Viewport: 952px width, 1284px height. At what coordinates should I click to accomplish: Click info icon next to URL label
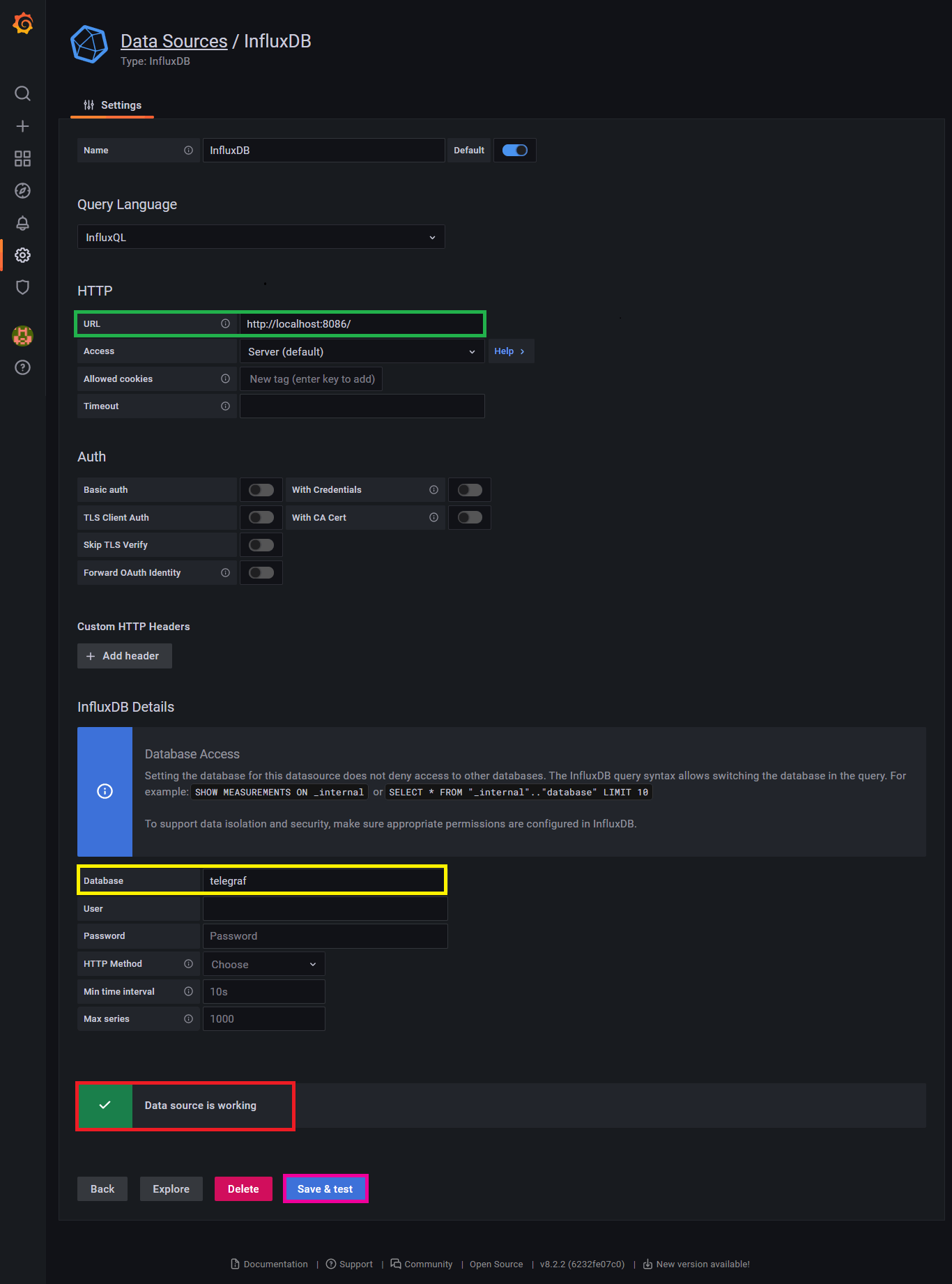[225, 323]
